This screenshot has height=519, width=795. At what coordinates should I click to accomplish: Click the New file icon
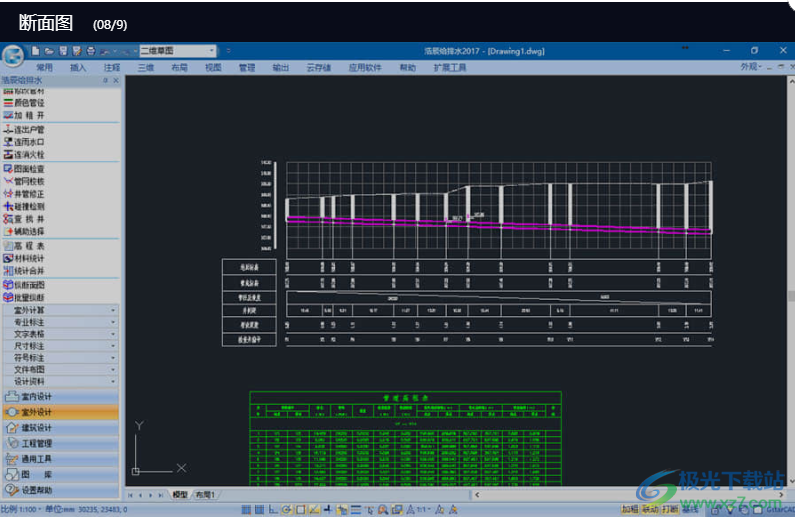point(35,51)
